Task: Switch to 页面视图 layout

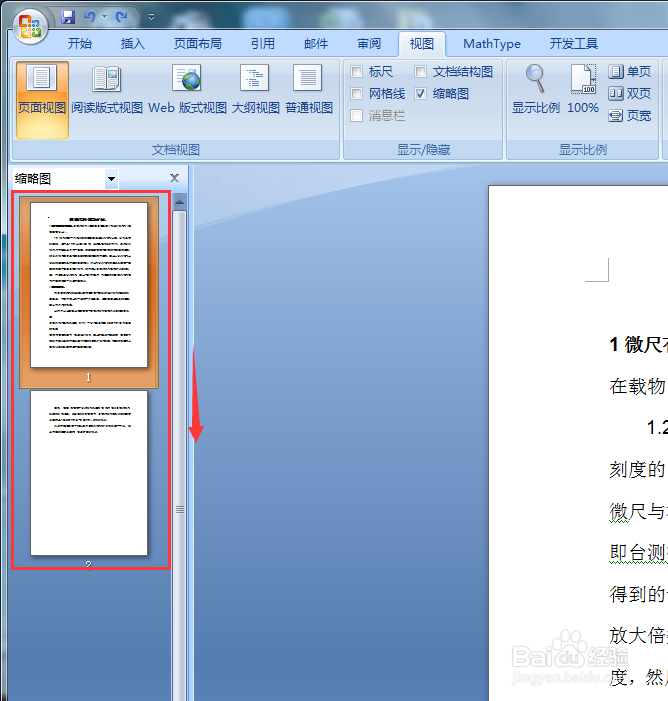Action: tap(42, 100)
